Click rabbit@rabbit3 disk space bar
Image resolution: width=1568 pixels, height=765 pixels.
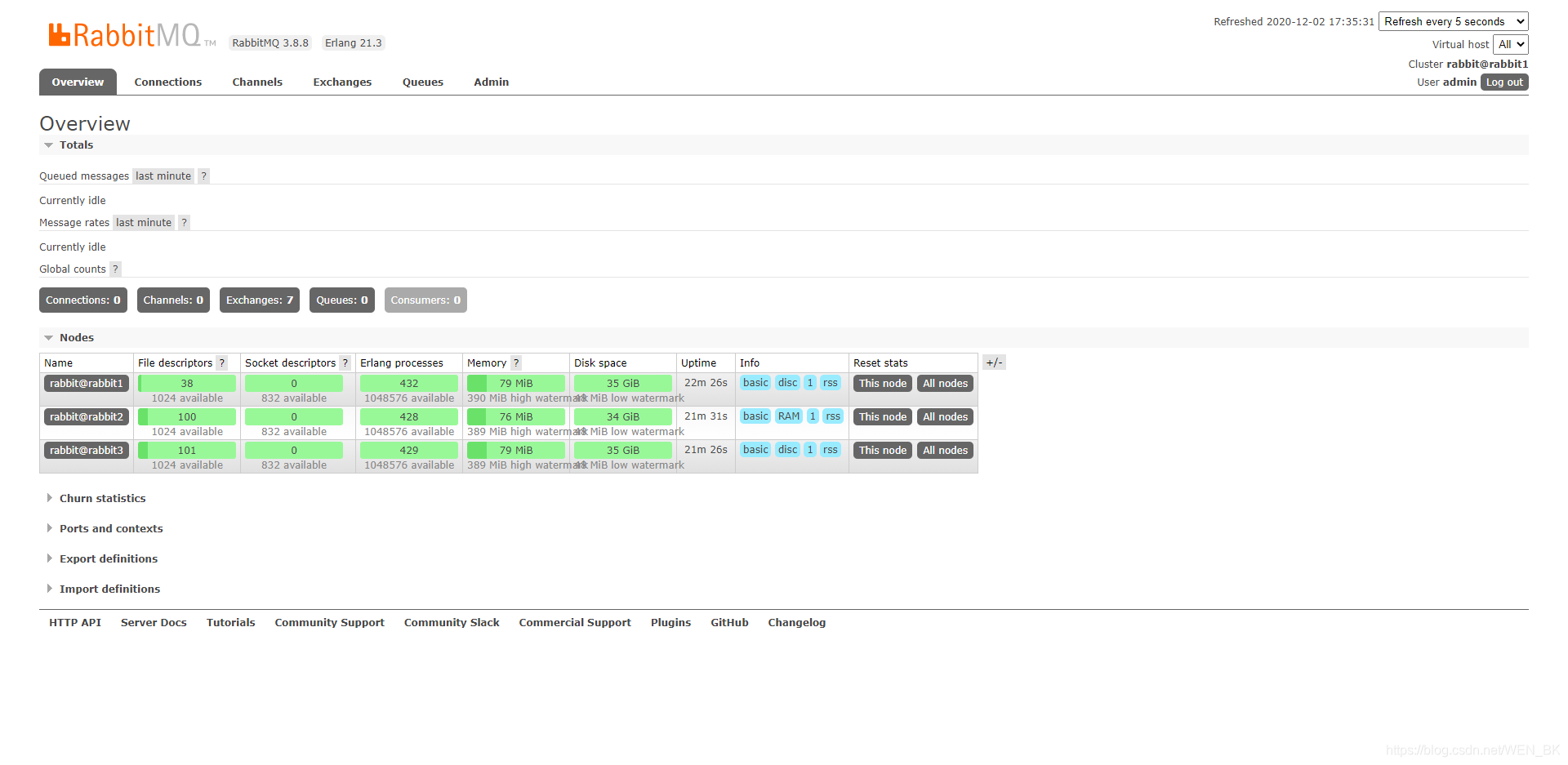623,451
